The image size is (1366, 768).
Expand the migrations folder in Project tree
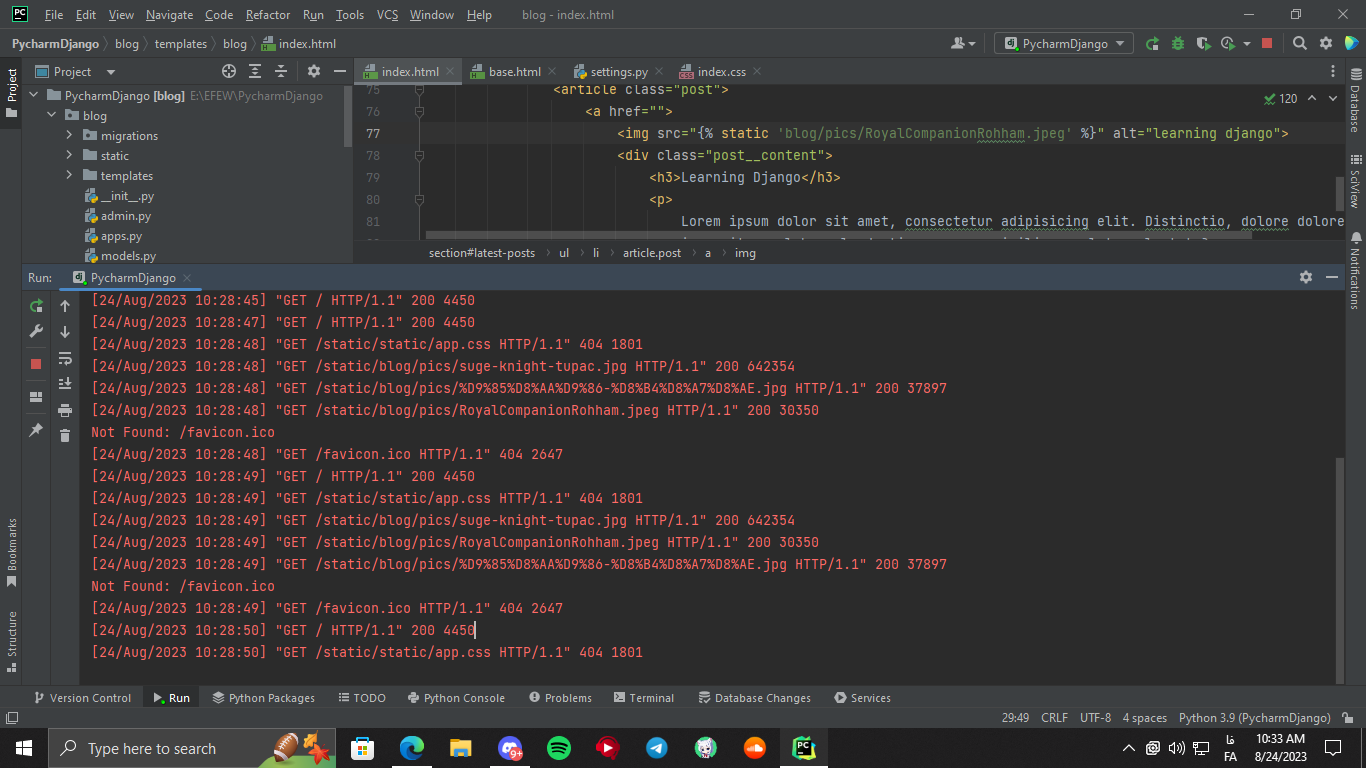coord(68,135)
